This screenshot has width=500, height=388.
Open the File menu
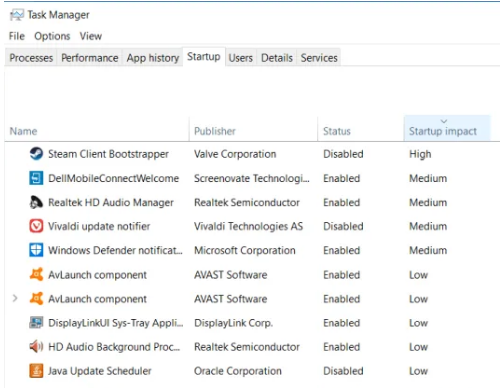tap(17, 36)
